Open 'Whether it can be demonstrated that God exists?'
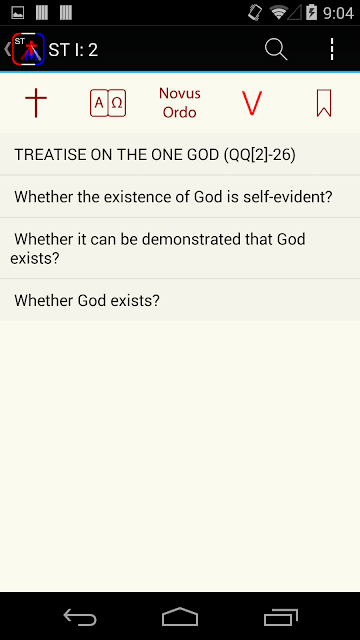The width and height of the screenshot is (360, 640). [180, 248]
